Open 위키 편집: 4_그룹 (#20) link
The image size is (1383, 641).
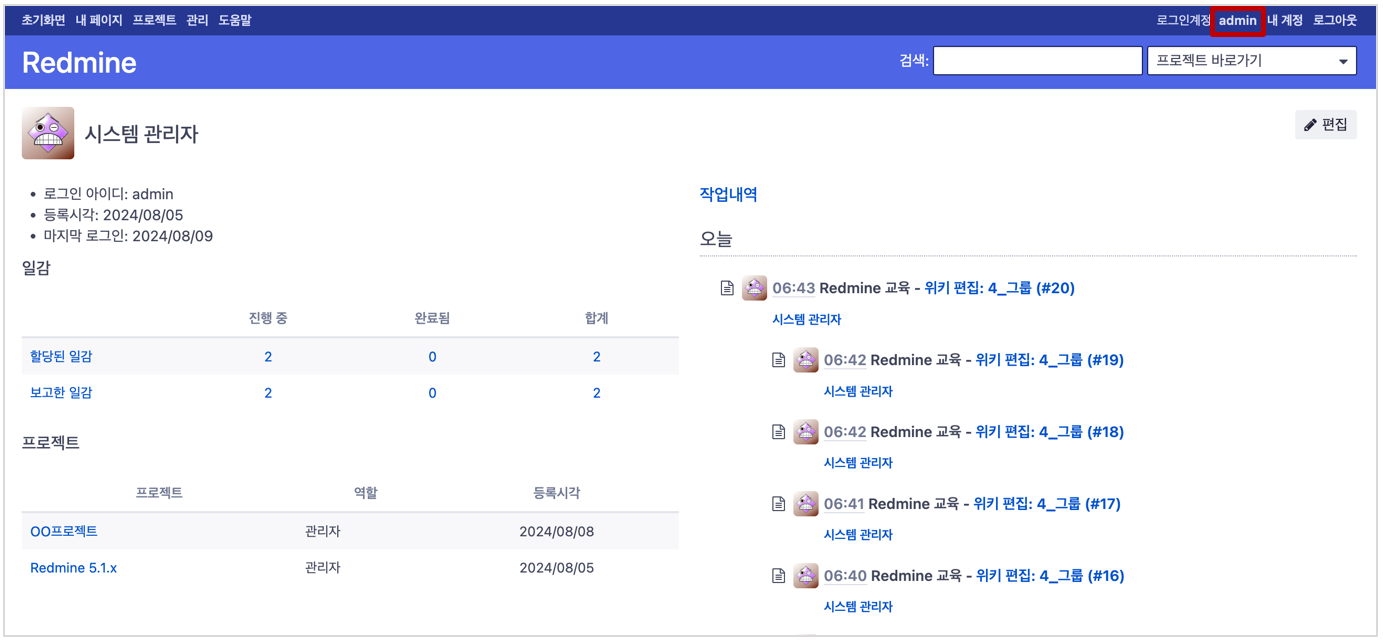tap(999, 288)
